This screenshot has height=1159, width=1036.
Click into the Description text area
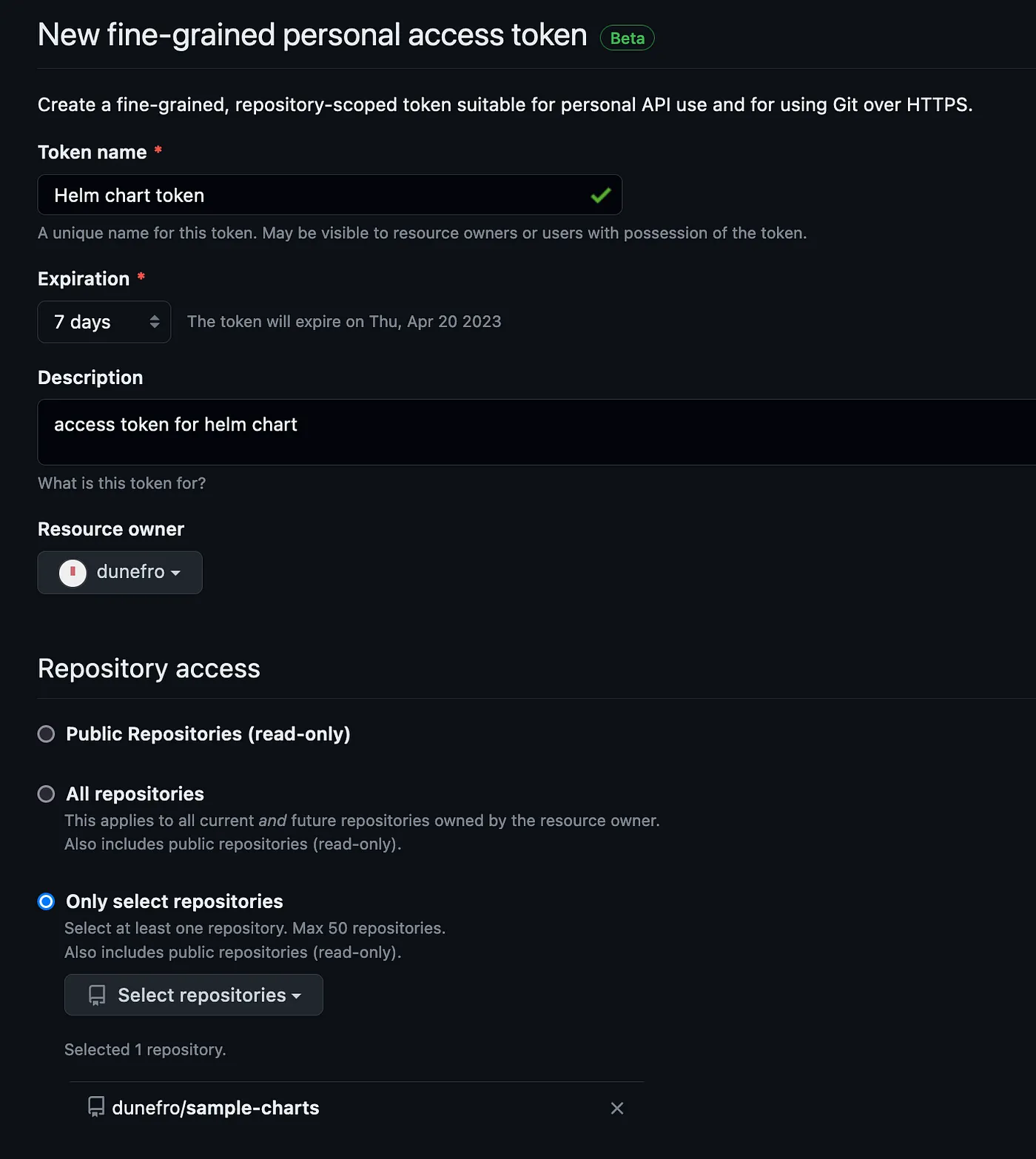[536, 432]
